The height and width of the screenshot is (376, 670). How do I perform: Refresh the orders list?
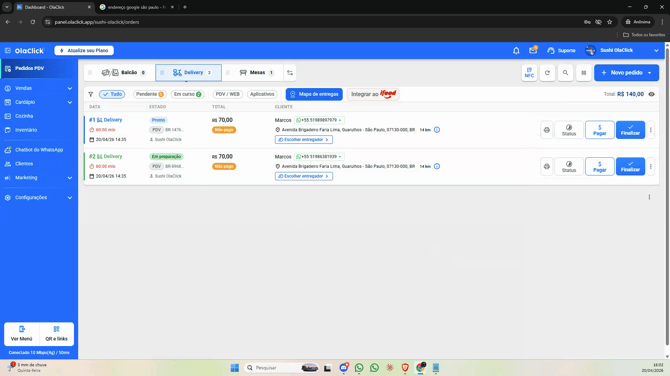547,73
